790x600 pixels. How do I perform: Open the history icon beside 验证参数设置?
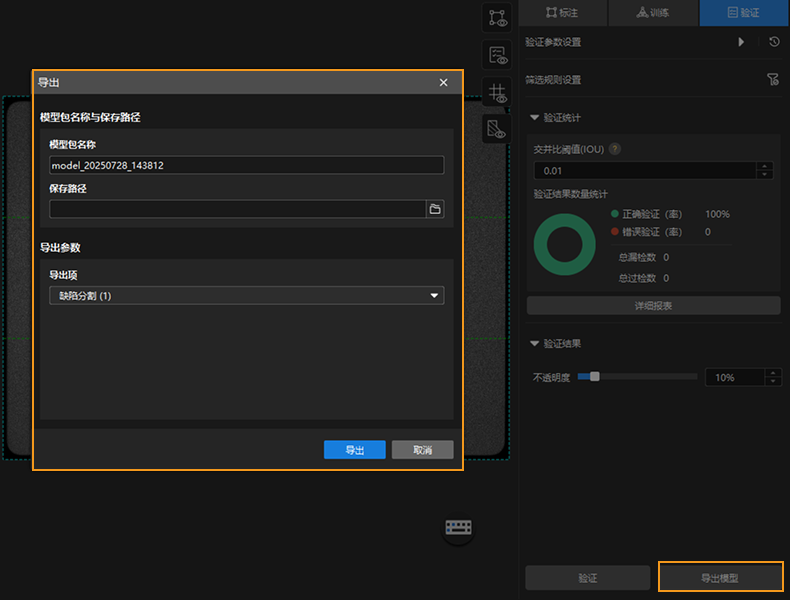pyautogui.click(x=774, y=42)
